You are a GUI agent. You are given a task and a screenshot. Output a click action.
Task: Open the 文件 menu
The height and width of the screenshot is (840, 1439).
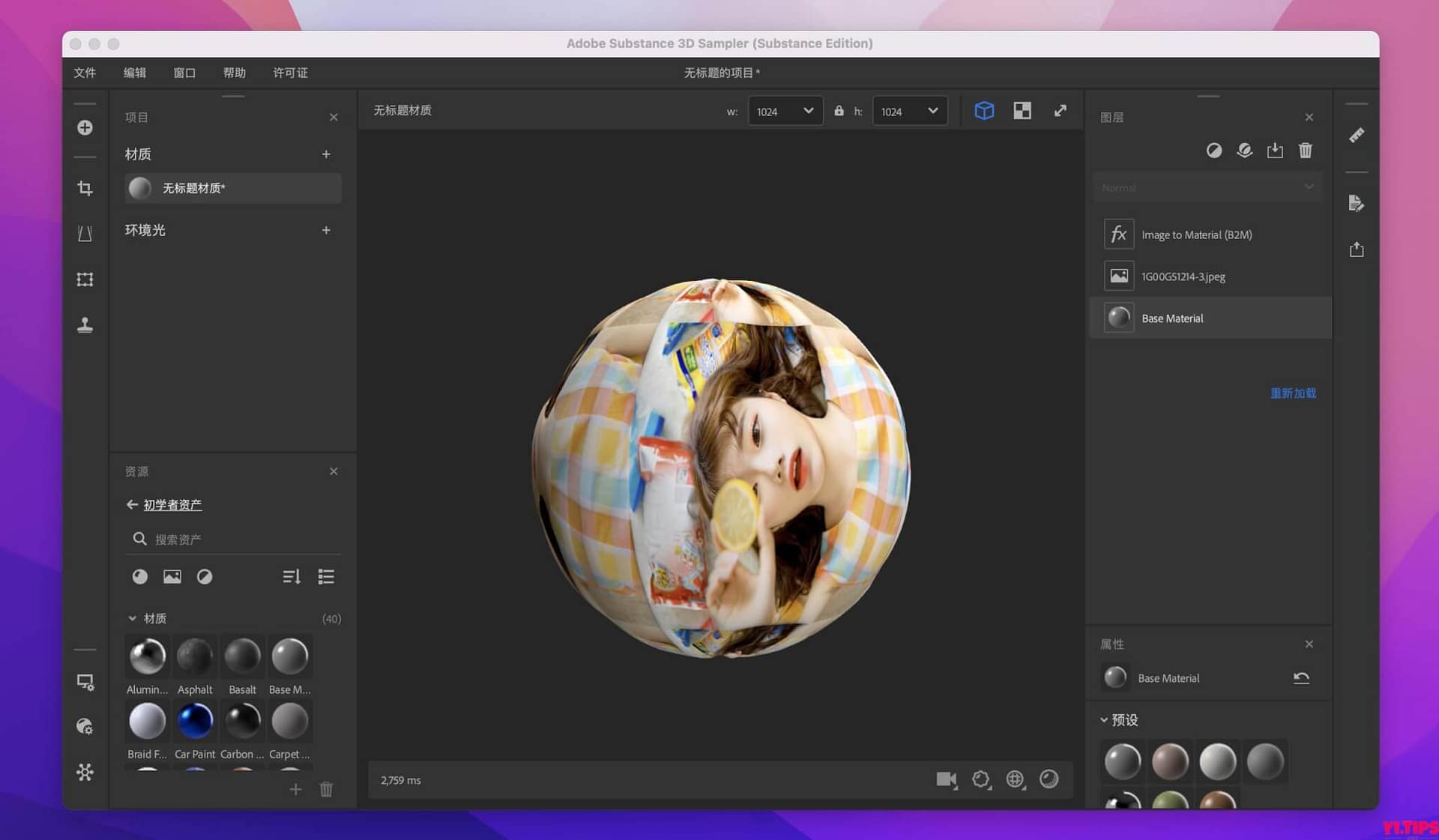pyautogui.click(x=84, y=72)
